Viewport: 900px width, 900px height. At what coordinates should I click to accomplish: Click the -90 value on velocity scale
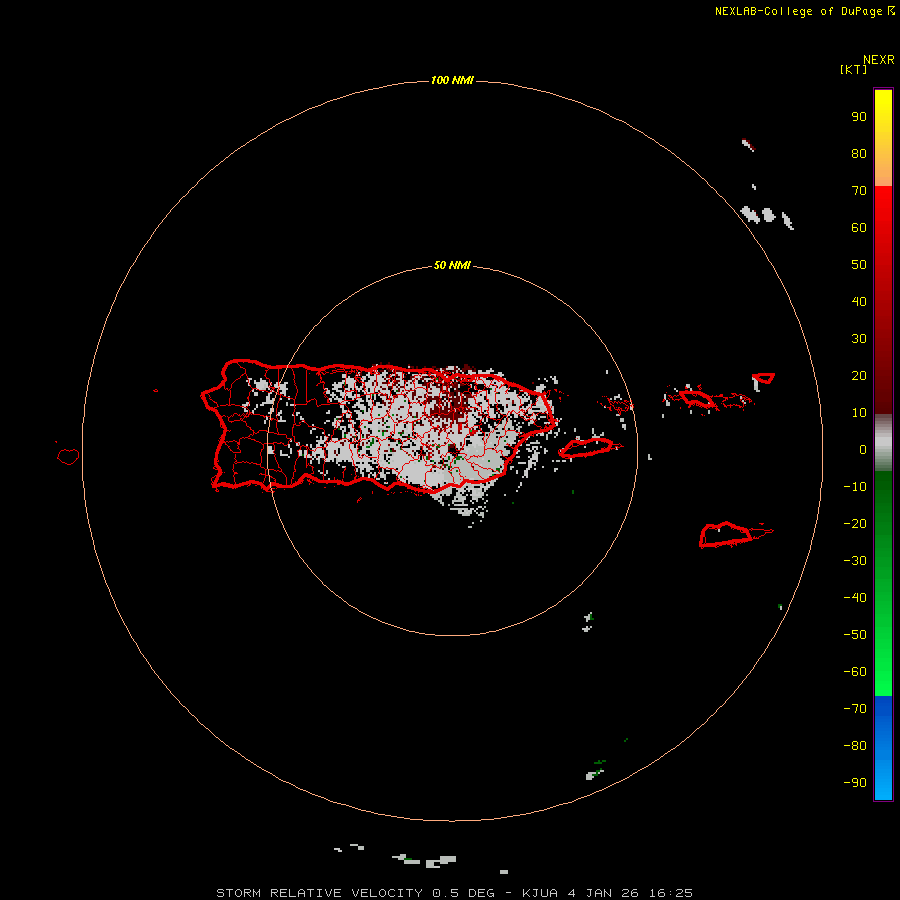855,783
